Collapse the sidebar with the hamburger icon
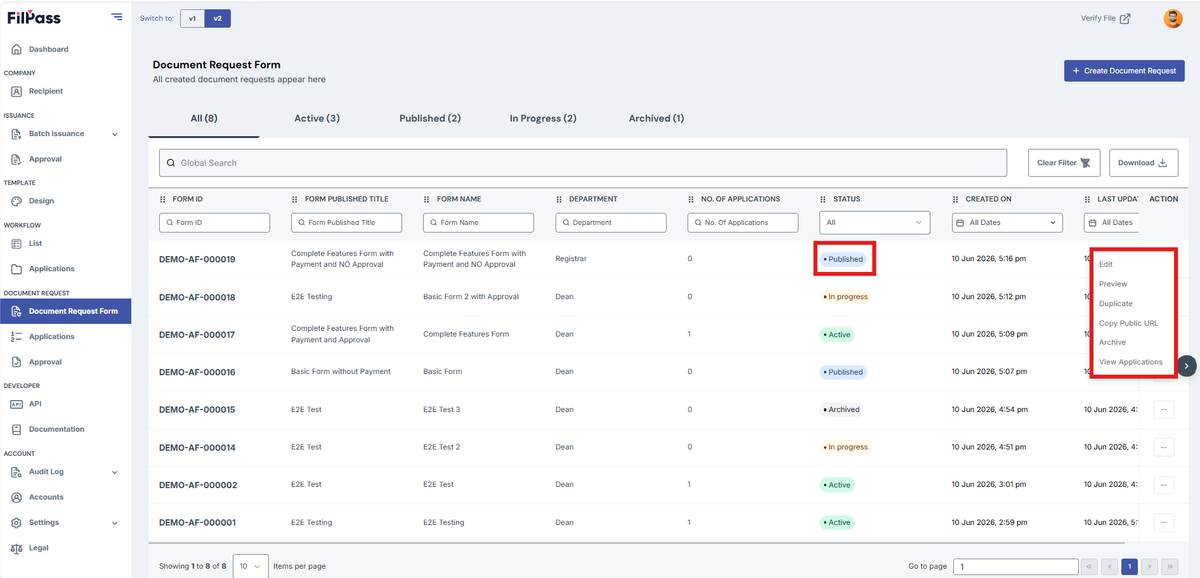The height and width of the screenshot is (578, 1200). [117, 17]
